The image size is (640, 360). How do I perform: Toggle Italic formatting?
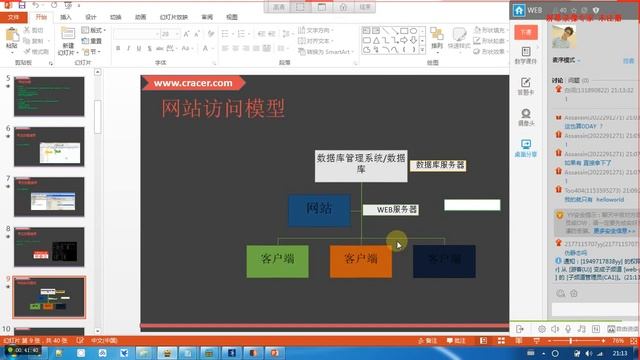point(129,49)
